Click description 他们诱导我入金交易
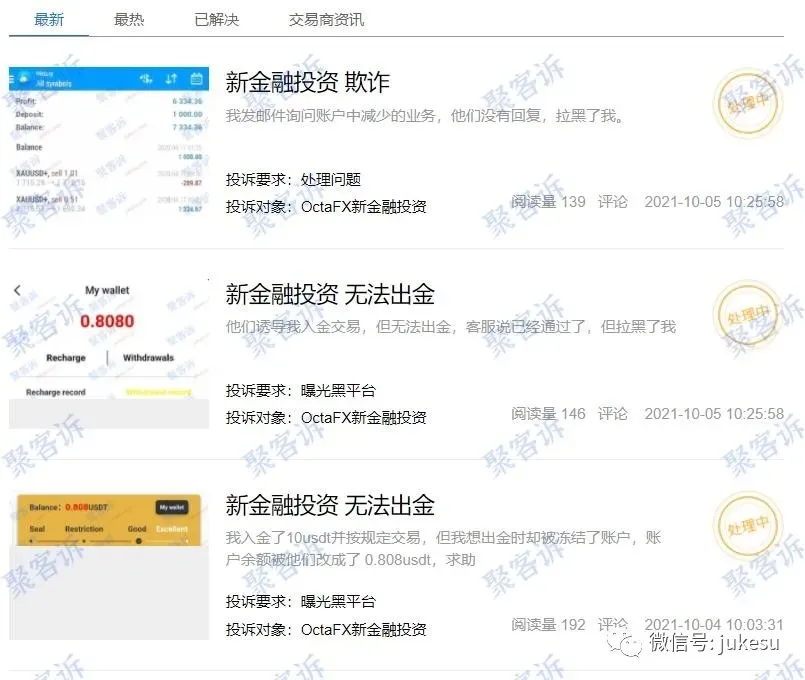The width and height of the screenshot is (805, 680). (x=451, y=326)
